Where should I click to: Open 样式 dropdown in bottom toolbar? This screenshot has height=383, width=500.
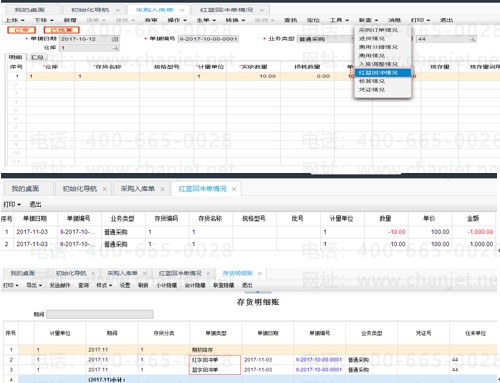click(x=104, y=285)
